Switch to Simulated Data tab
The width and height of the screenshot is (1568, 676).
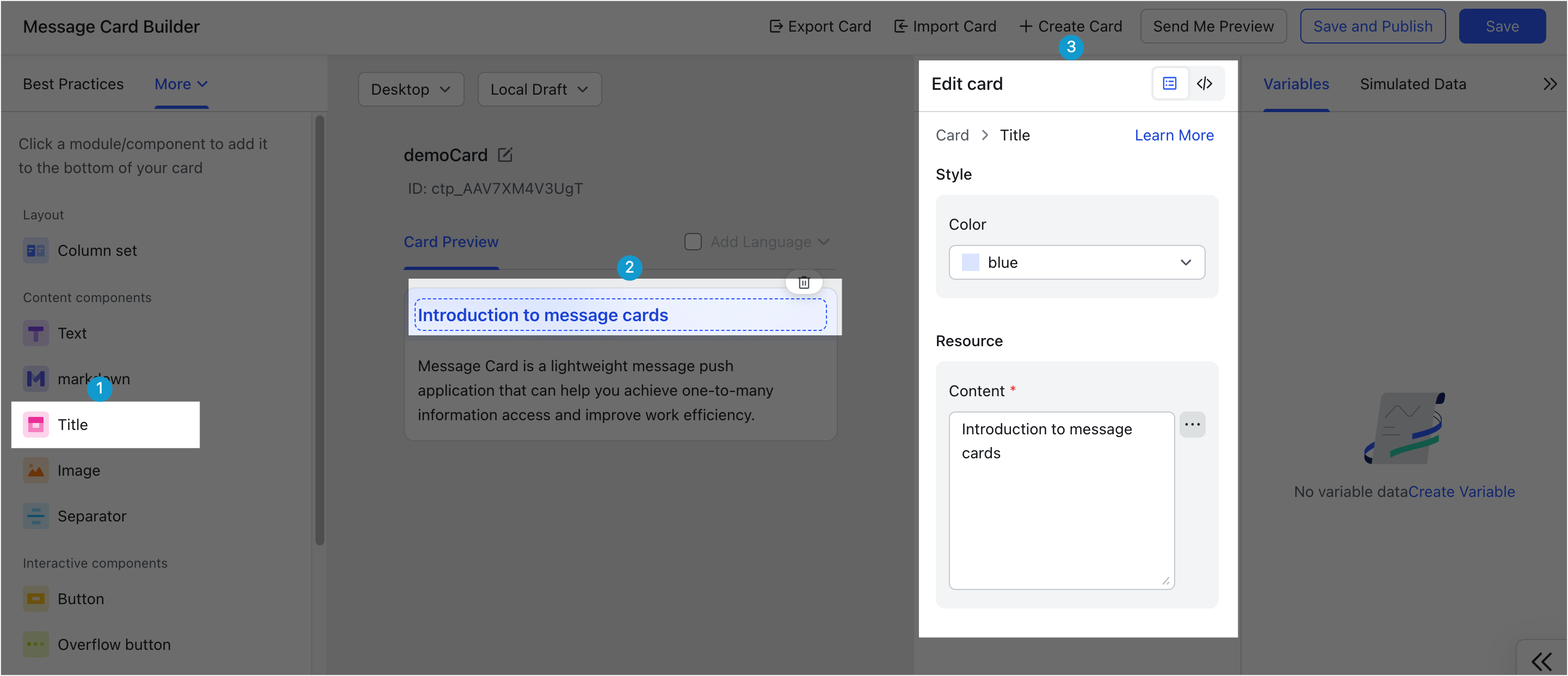(1412, 84)
